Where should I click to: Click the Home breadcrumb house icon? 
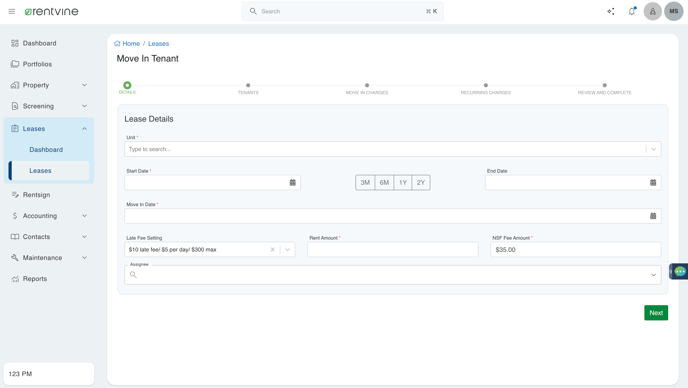[117, 43]
